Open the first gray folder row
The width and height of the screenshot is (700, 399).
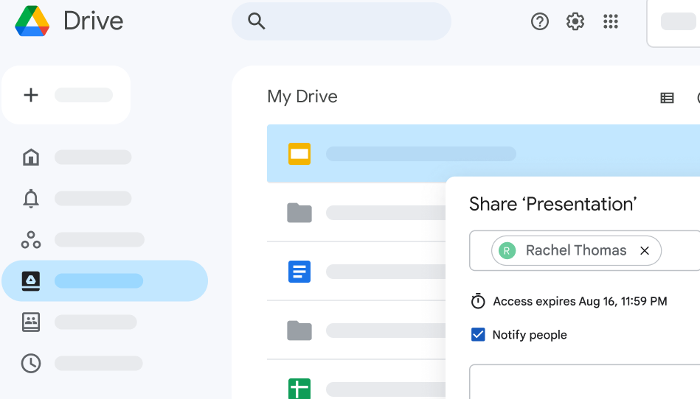pyautogui.click(x=356, y=212)
